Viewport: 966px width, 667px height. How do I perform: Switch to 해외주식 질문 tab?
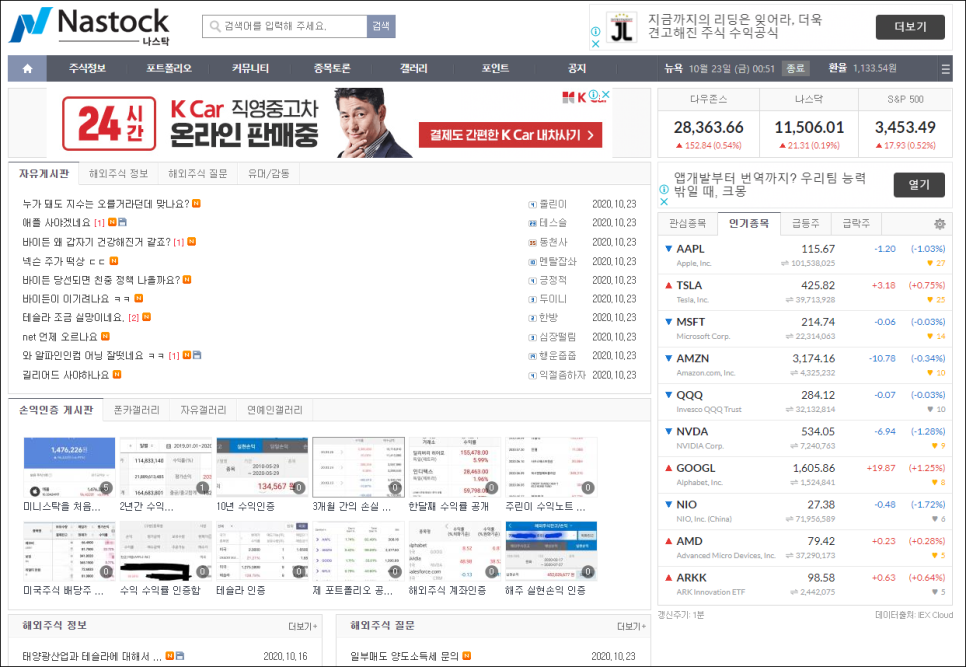pos(198,174)
